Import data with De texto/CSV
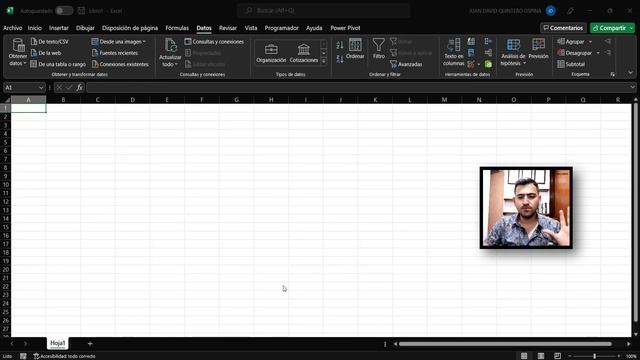The height and width of the screenshot is (360, 640). [50, 42]
